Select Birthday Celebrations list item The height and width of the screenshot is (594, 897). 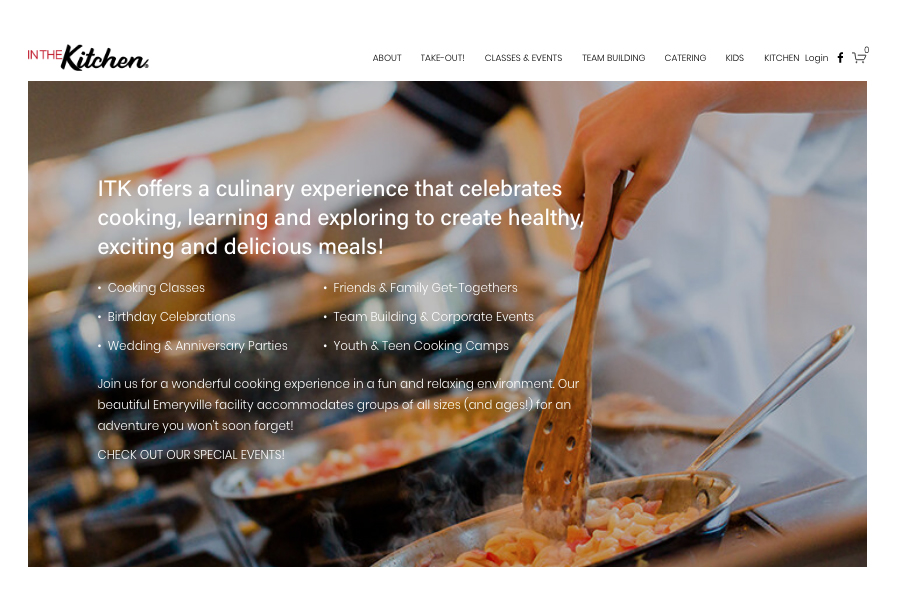[x=172, y=316]
